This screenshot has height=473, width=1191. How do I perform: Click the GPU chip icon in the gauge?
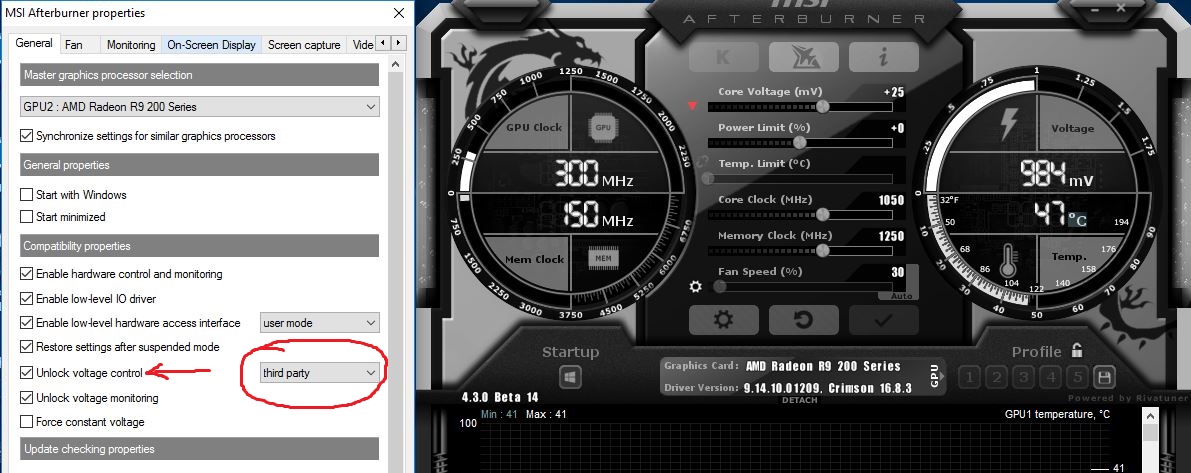(x=603, y=128)
